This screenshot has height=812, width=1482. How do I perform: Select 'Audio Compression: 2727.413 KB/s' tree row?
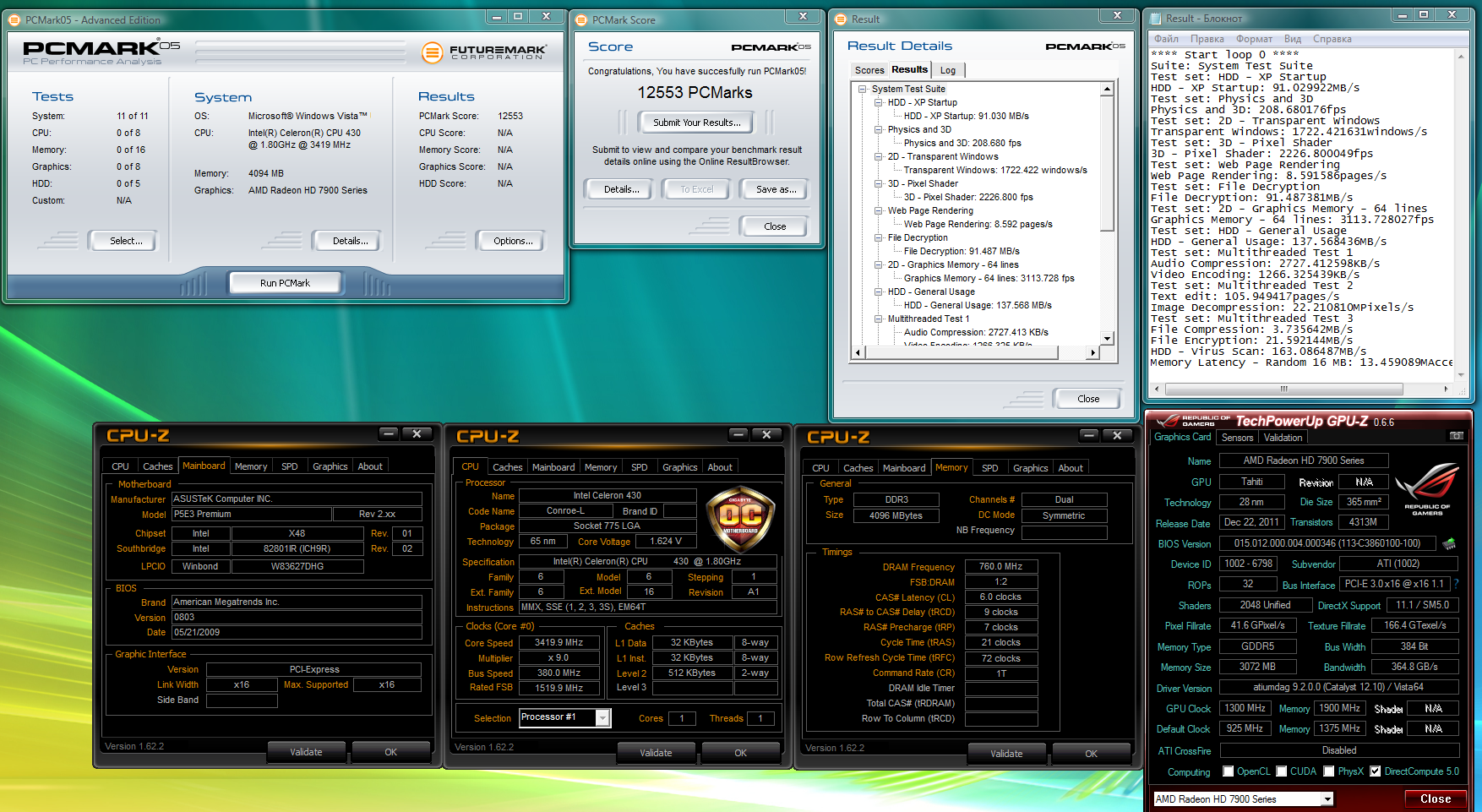point(976,332)
